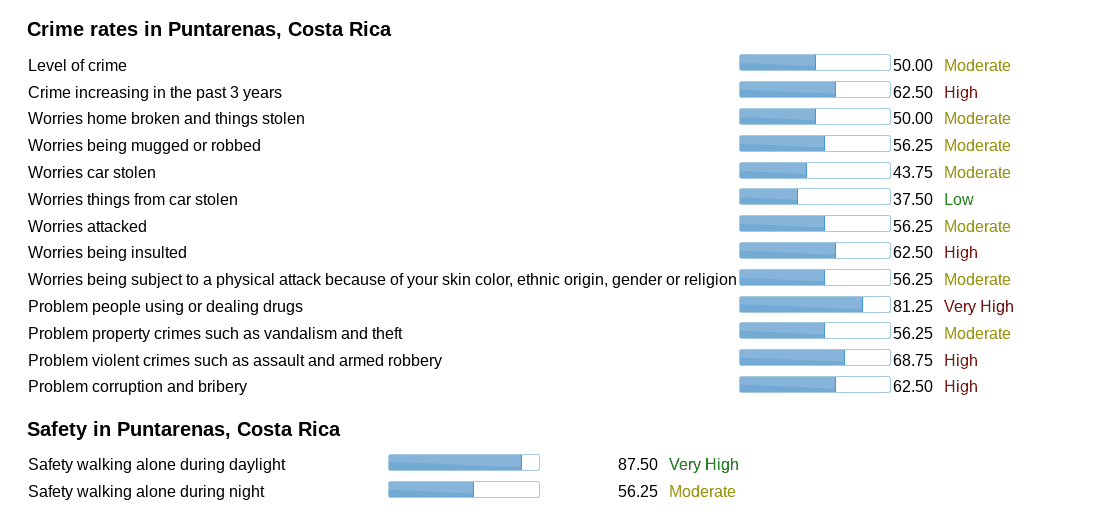The width and height of the screenshot is (1108, 512).
Task: Click the 'Problem property crimes such as vandalism' label
Action: tap(215, 333)
